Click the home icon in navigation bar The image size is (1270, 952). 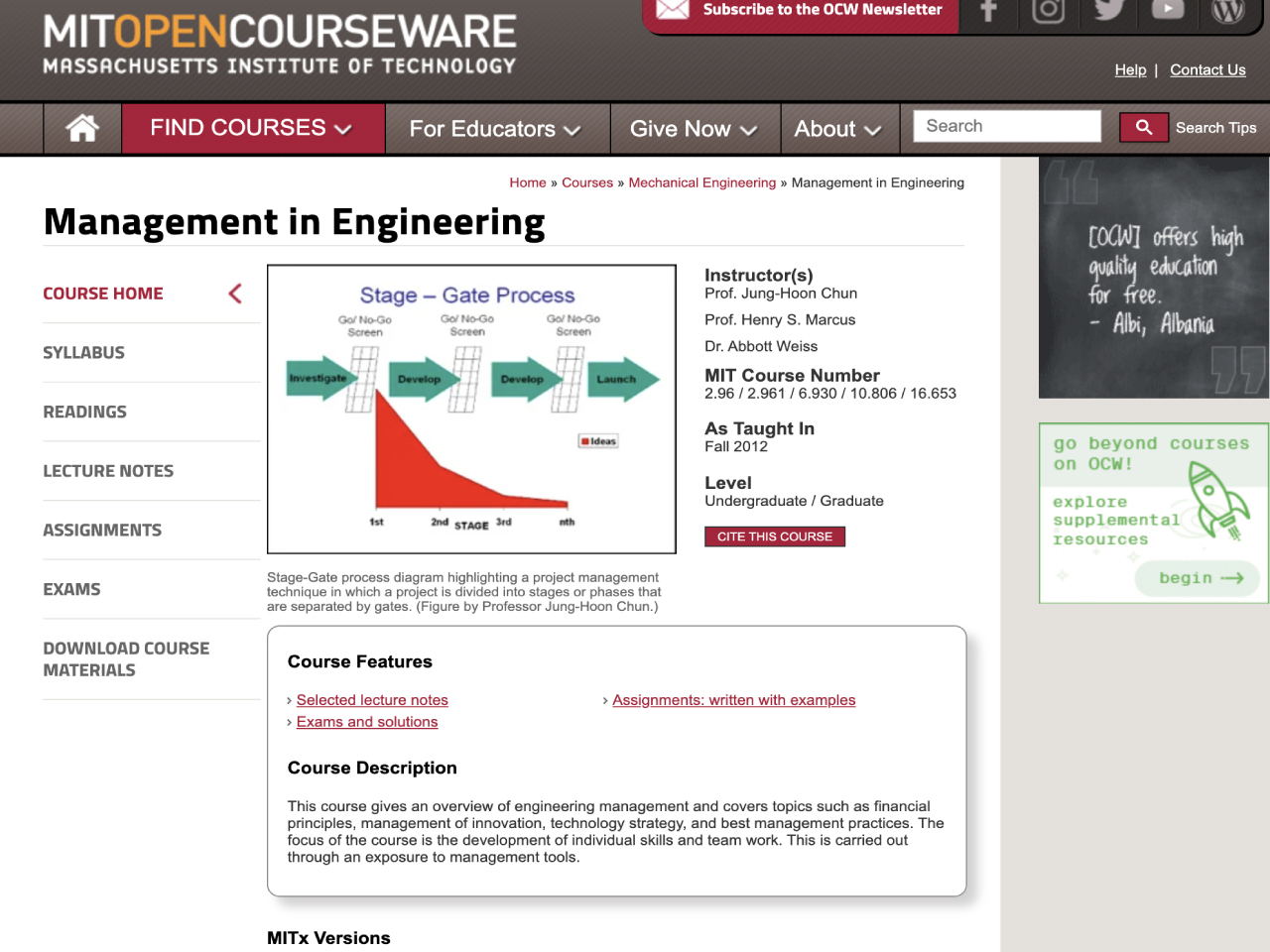click(x=82, y=128)
